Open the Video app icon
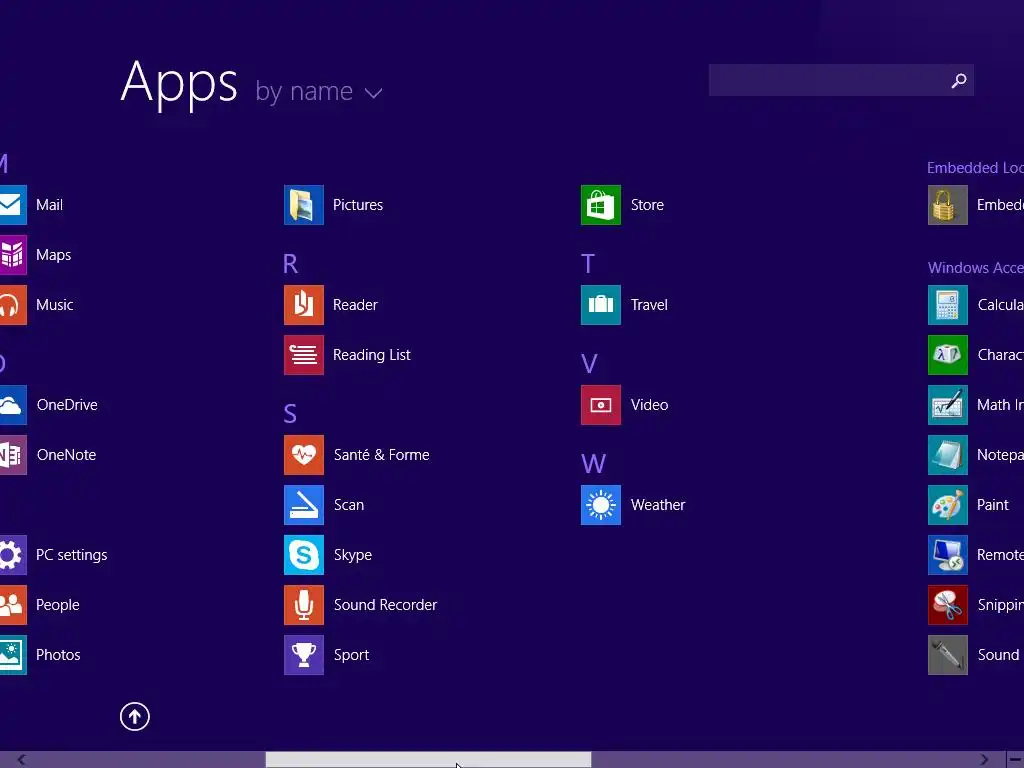The height and width of the screenshot is (768, 1024). 601,405
